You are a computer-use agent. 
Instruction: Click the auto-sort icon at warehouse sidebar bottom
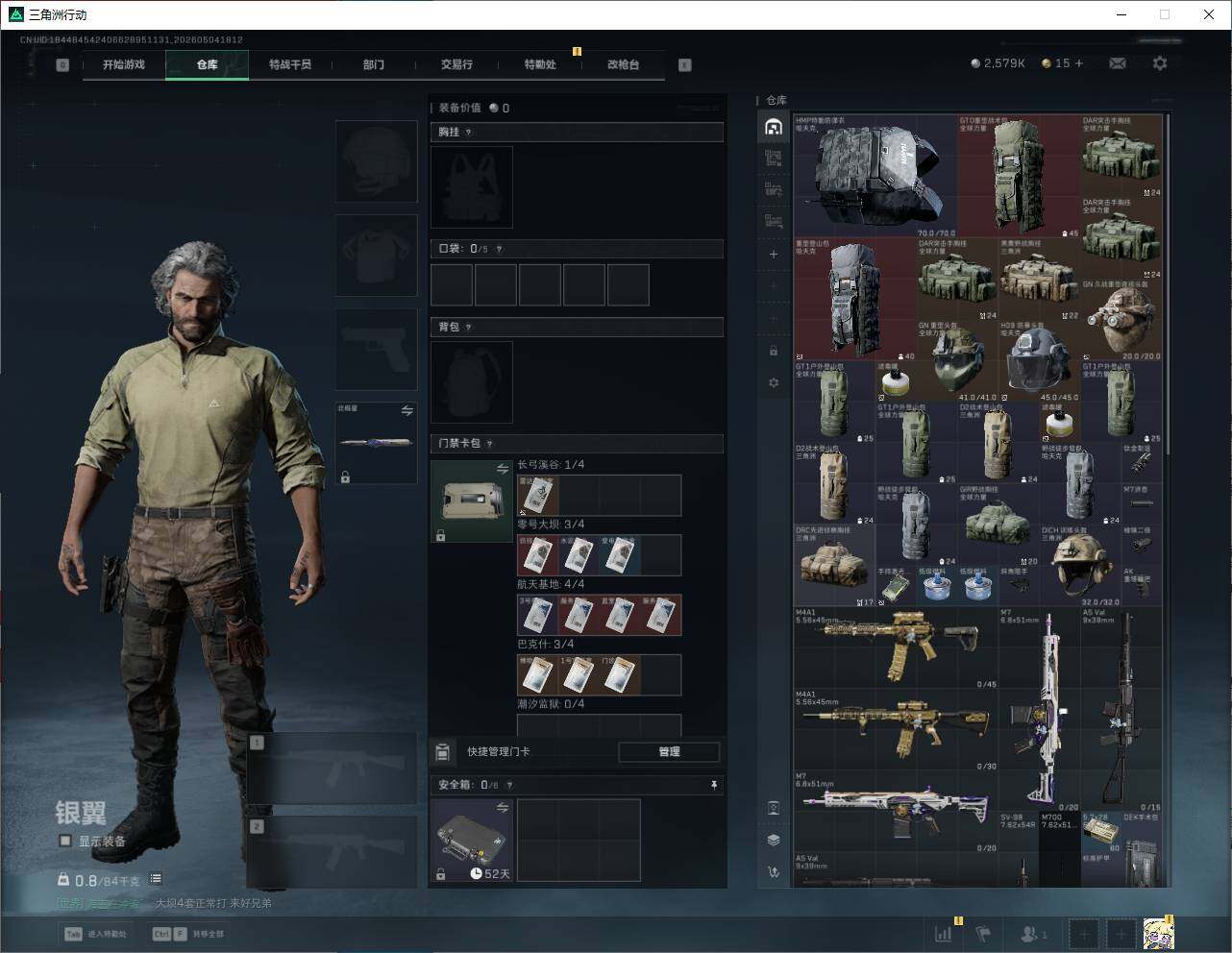coord(774,872)
